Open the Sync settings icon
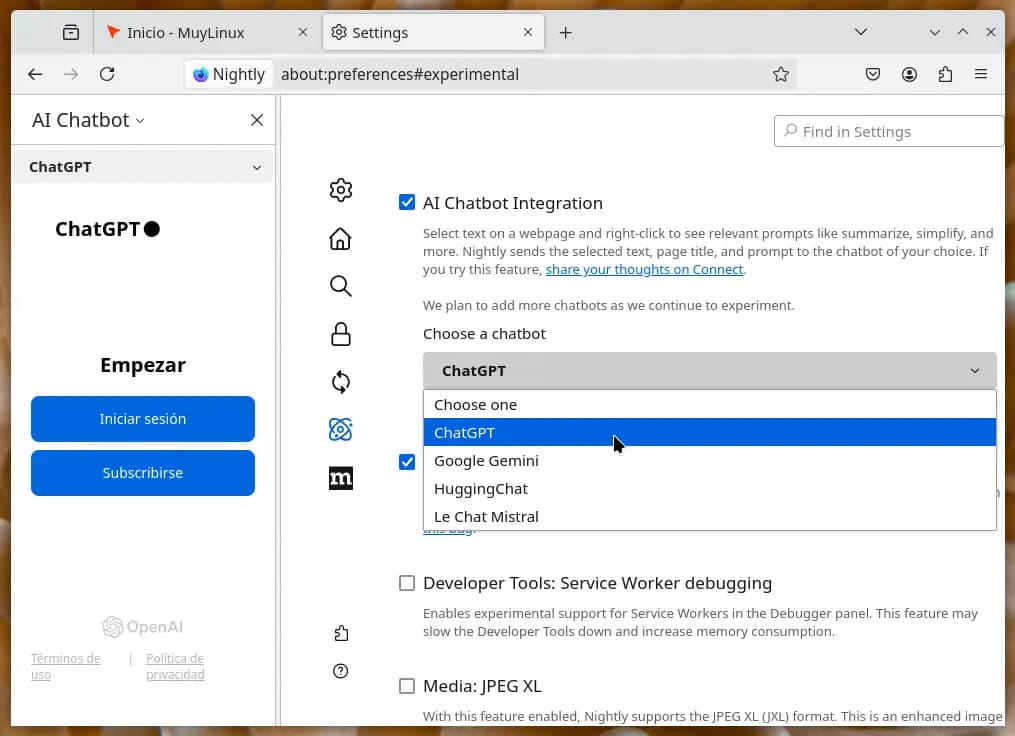This screenshot has width=1015, height=736. pyautogui.click(x=340, y=382)
